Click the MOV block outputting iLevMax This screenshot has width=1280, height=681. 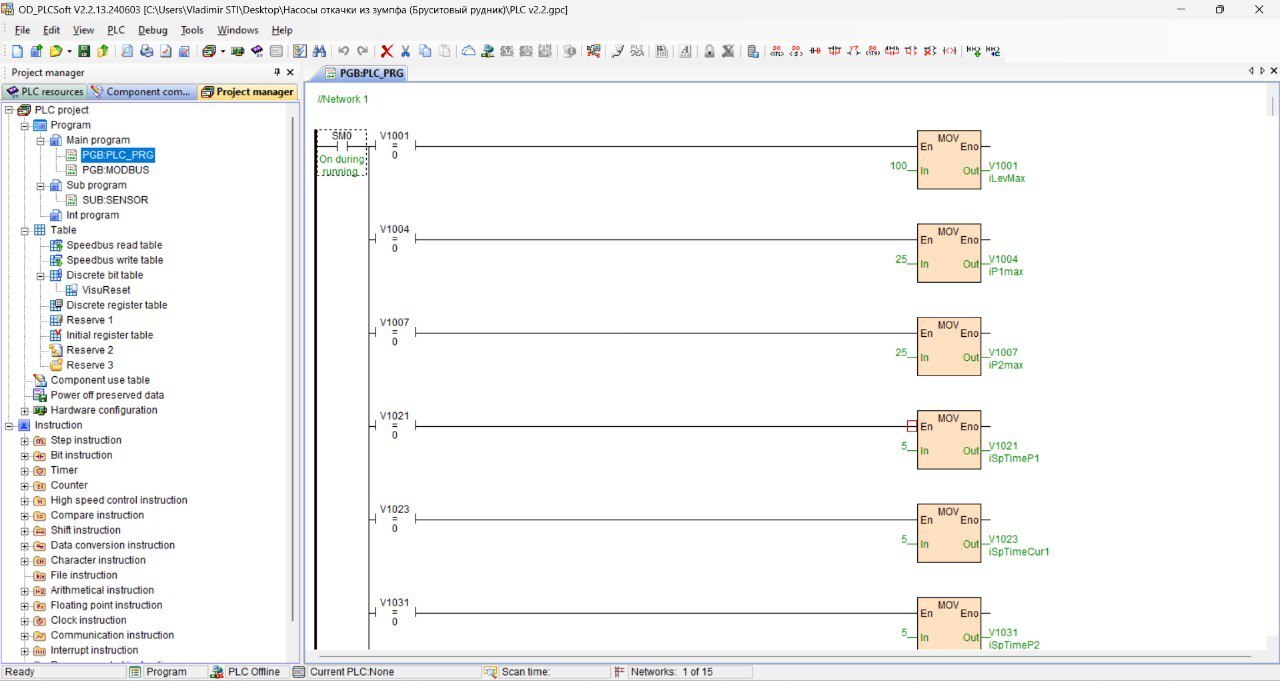948,158
